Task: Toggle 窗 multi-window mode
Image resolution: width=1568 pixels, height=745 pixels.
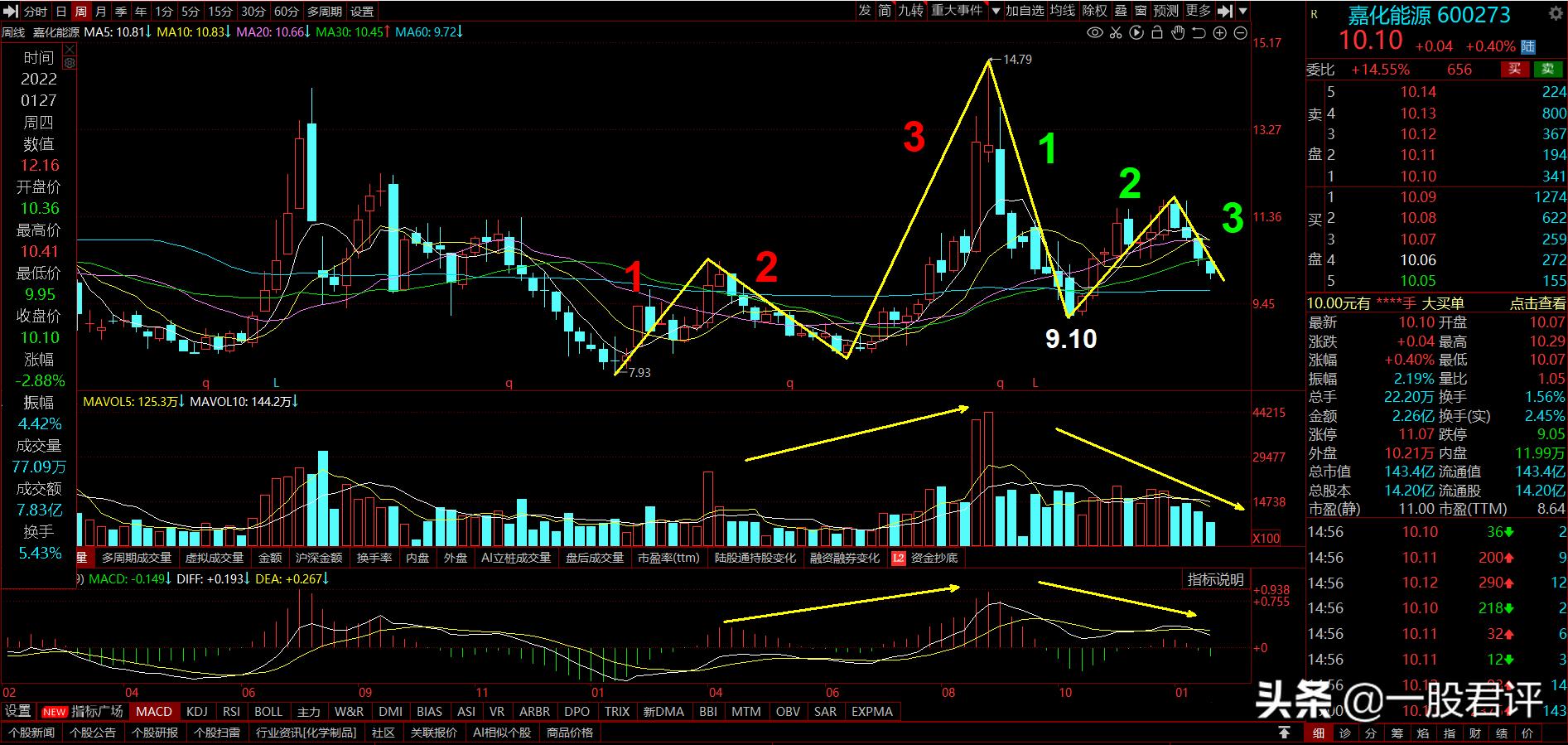Action: 1141,11
